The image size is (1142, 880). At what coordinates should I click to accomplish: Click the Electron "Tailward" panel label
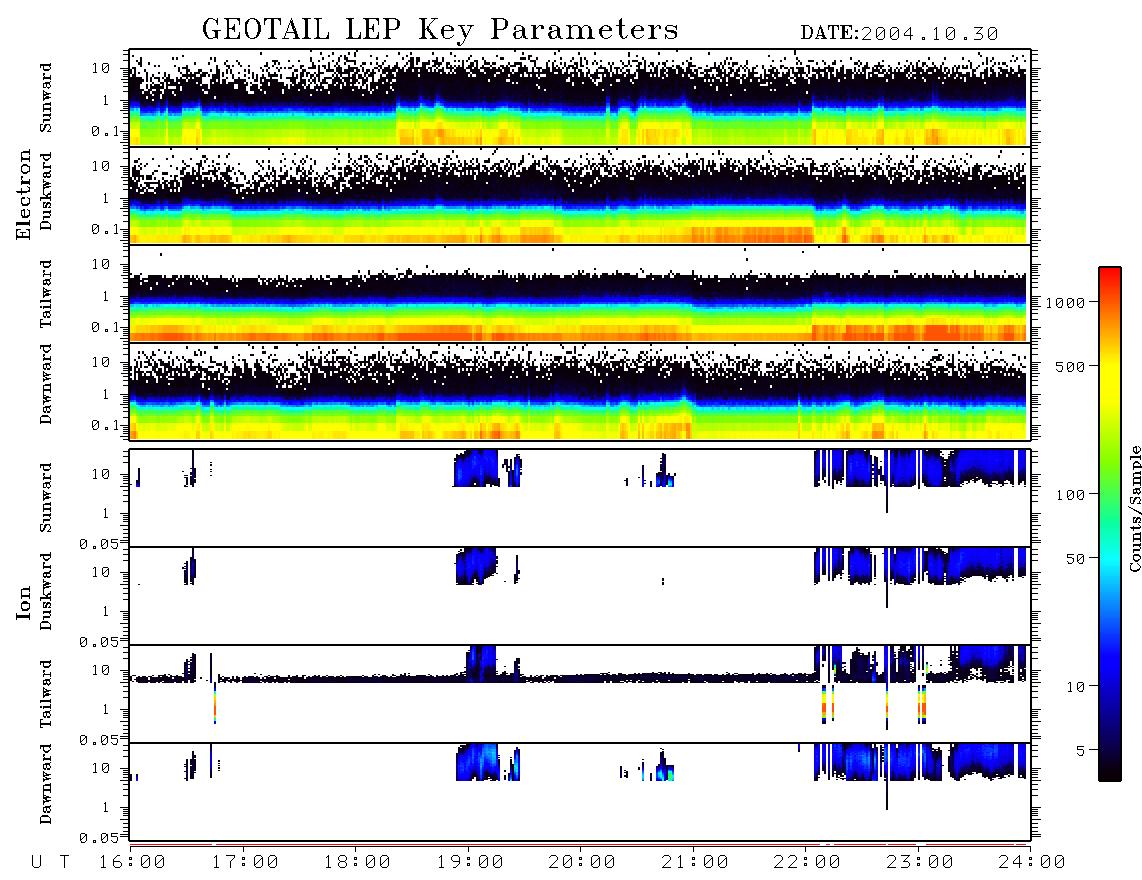tap(46, 294)
